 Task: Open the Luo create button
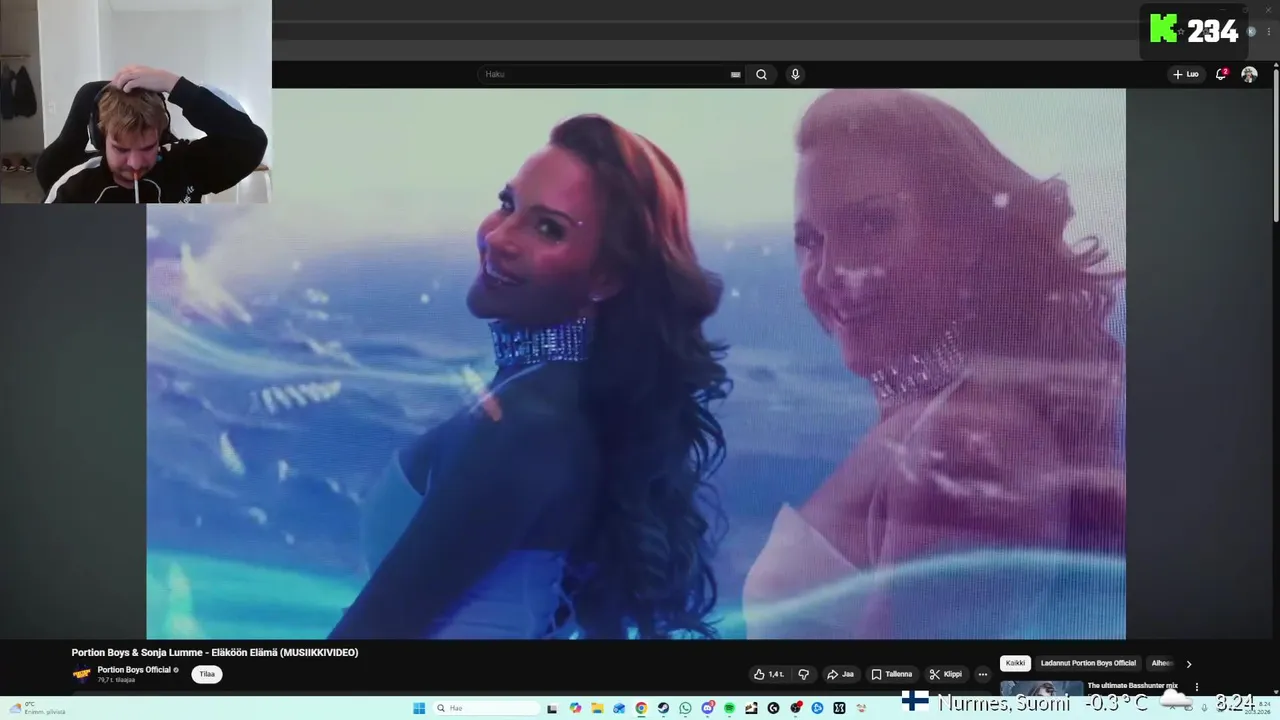(1186, 74)
